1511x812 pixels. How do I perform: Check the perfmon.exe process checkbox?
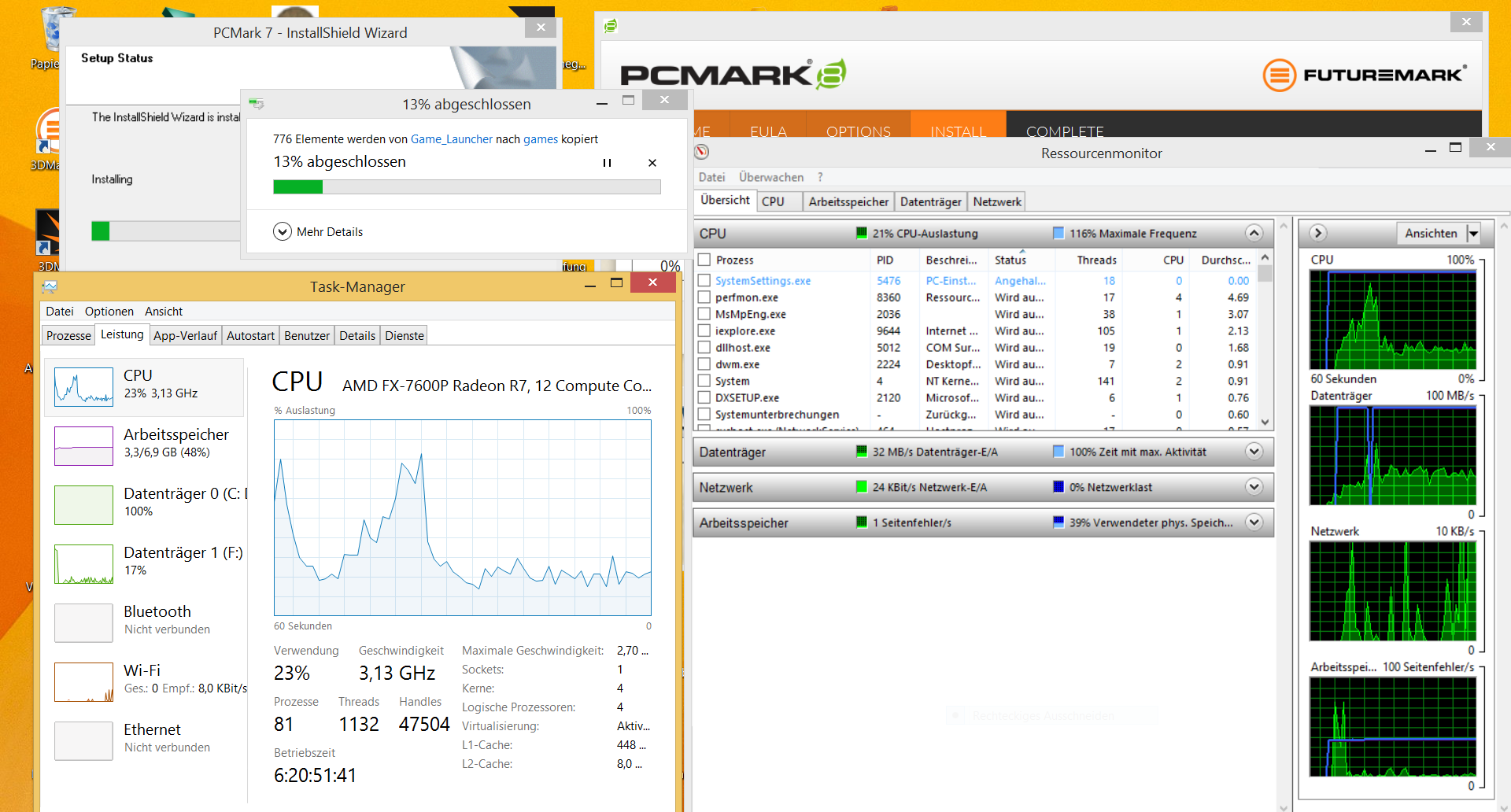(704, 297)
